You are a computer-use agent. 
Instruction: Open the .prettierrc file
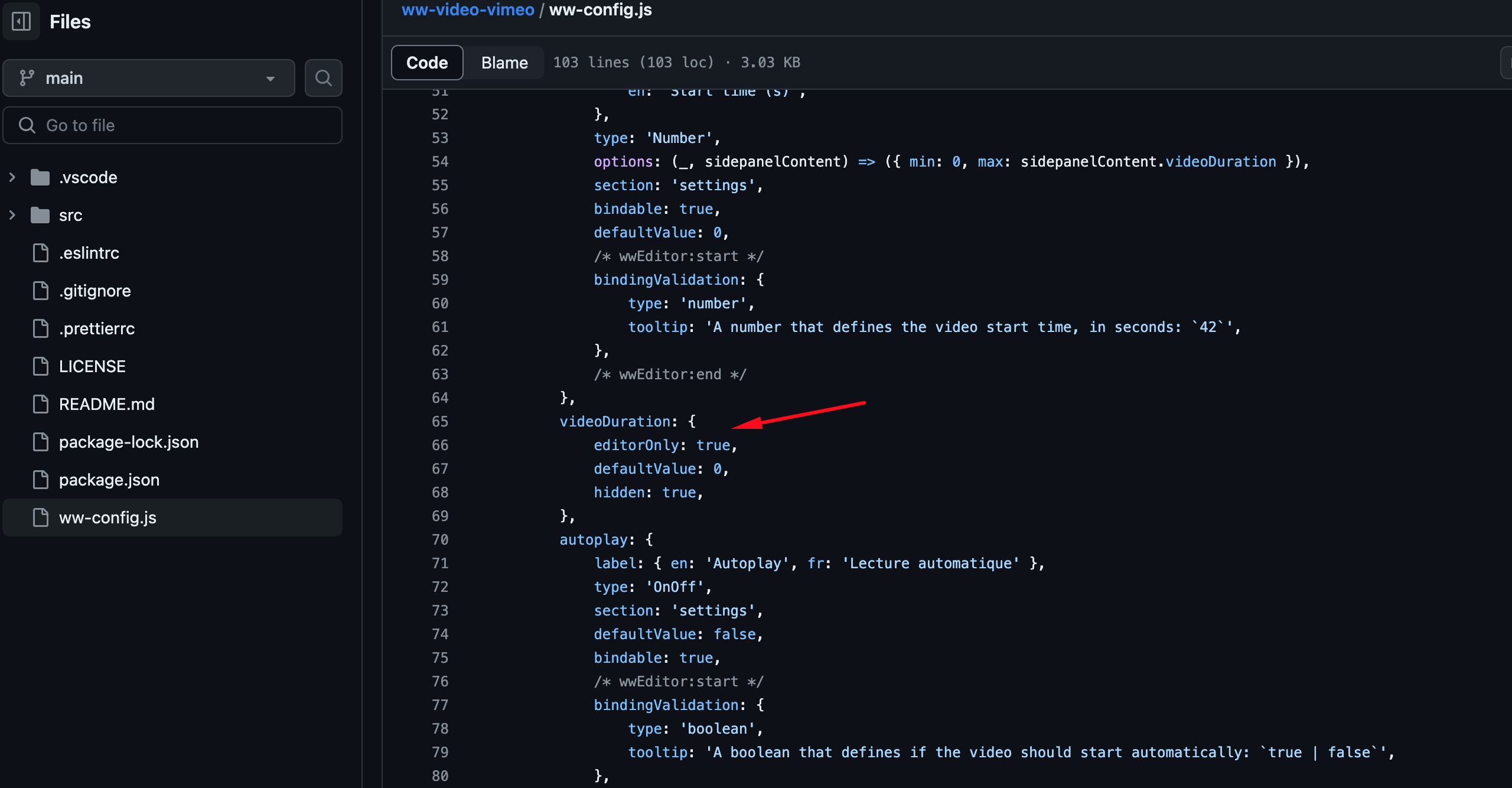point(97,328)
